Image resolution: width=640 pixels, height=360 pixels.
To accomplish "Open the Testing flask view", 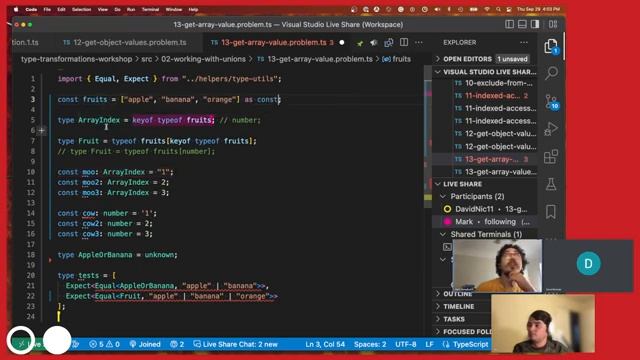I will click(551, 184).
